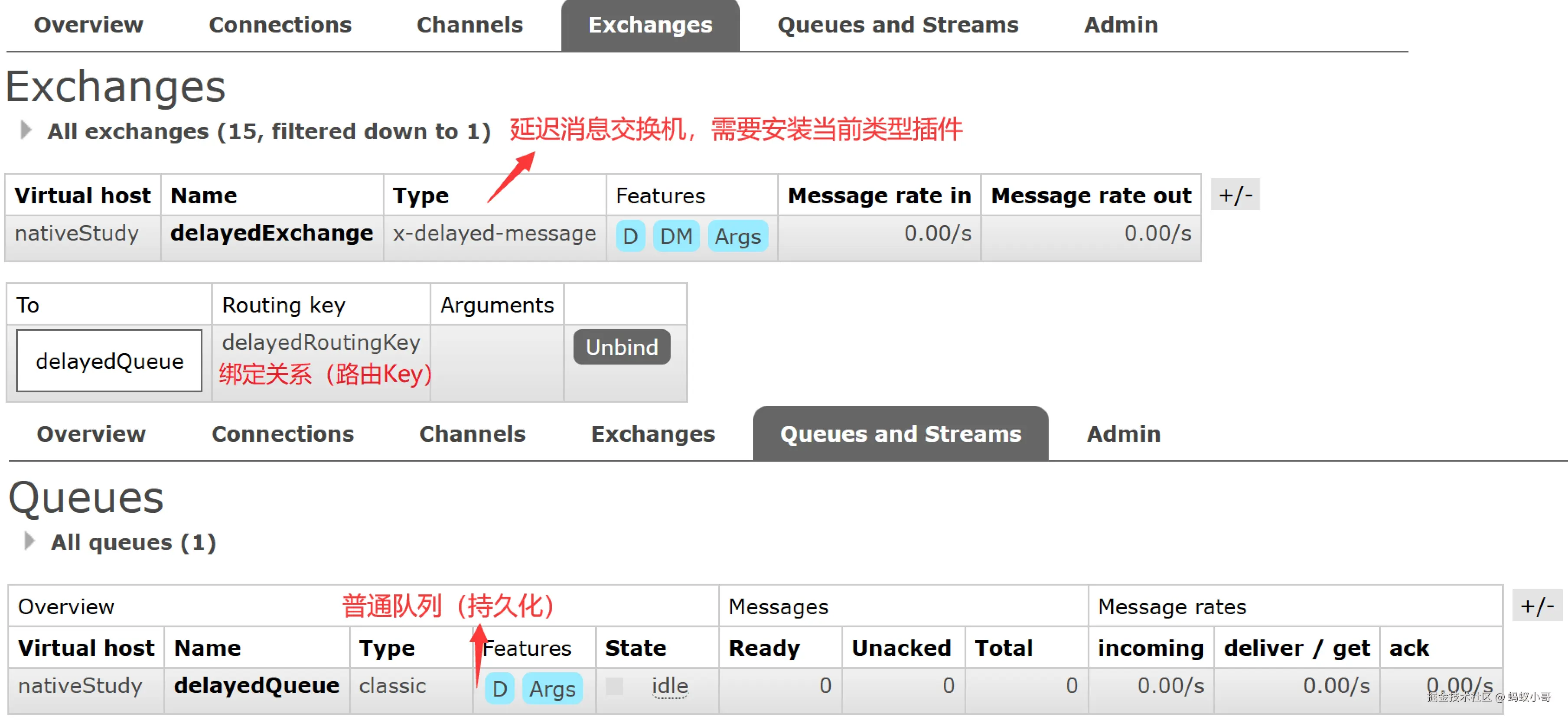Viewport: 1568px width, 720px height.
Task: Expand the All exchanges section
Action: 26,130
